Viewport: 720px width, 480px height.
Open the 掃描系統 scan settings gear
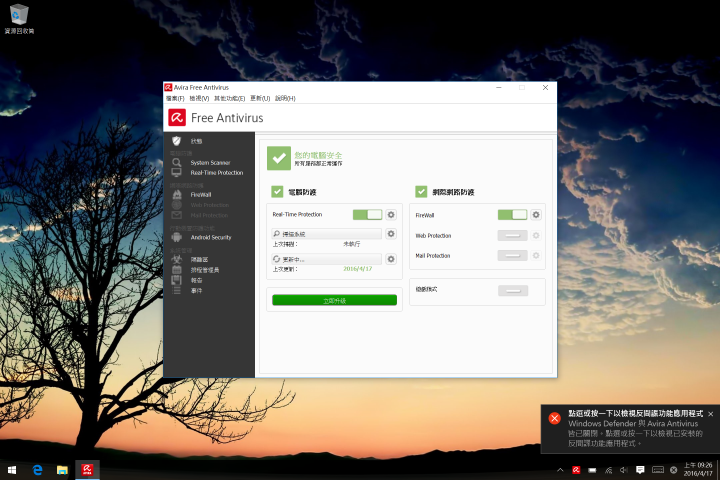(391, 234)
